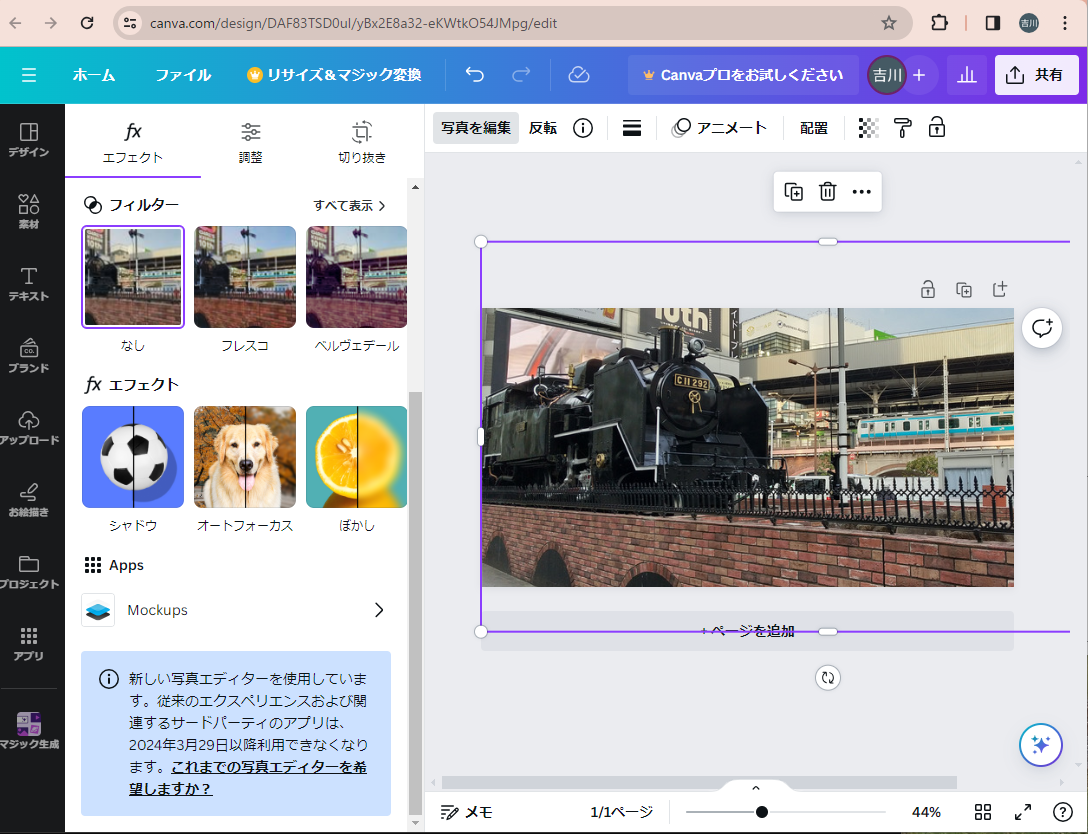
Task: Click the これまでの写真エディター link
Action: click(x=255, y=768)
